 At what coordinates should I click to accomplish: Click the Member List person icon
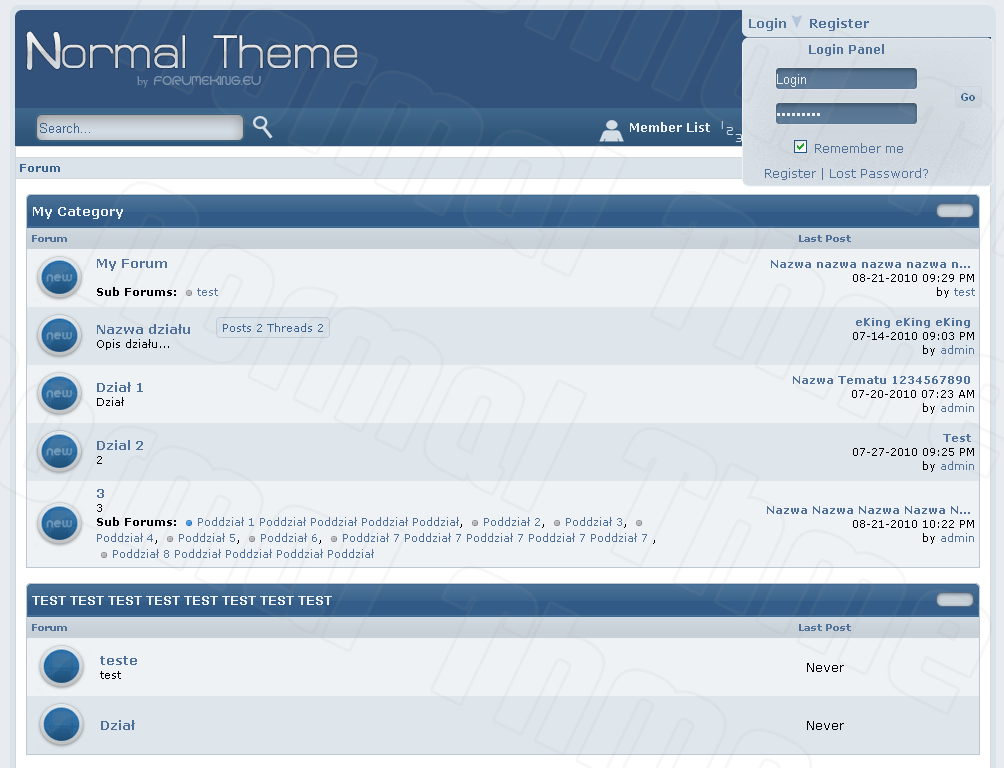pos(611,130)
